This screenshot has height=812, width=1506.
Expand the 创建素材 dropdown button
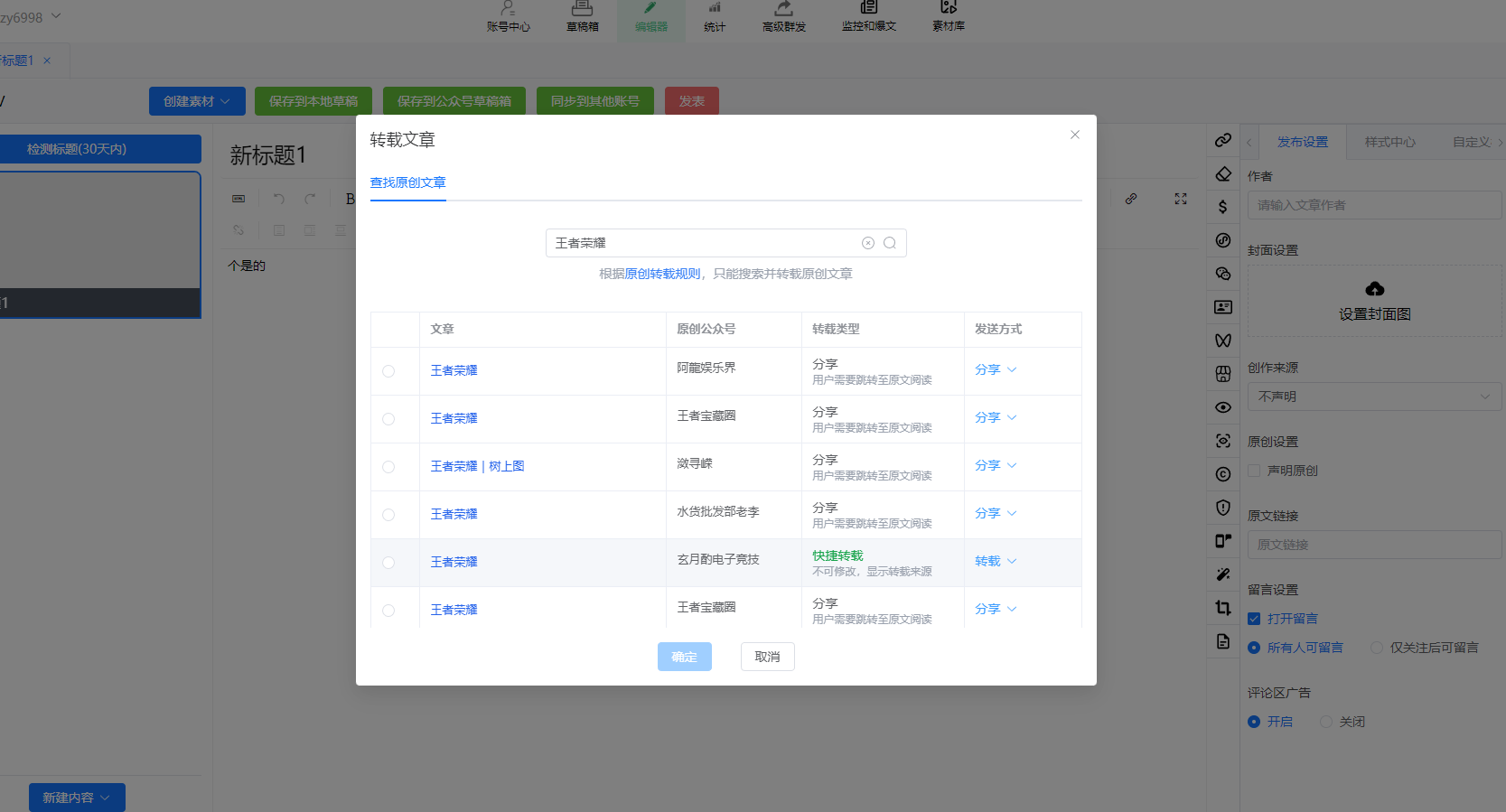coord(197,101)
